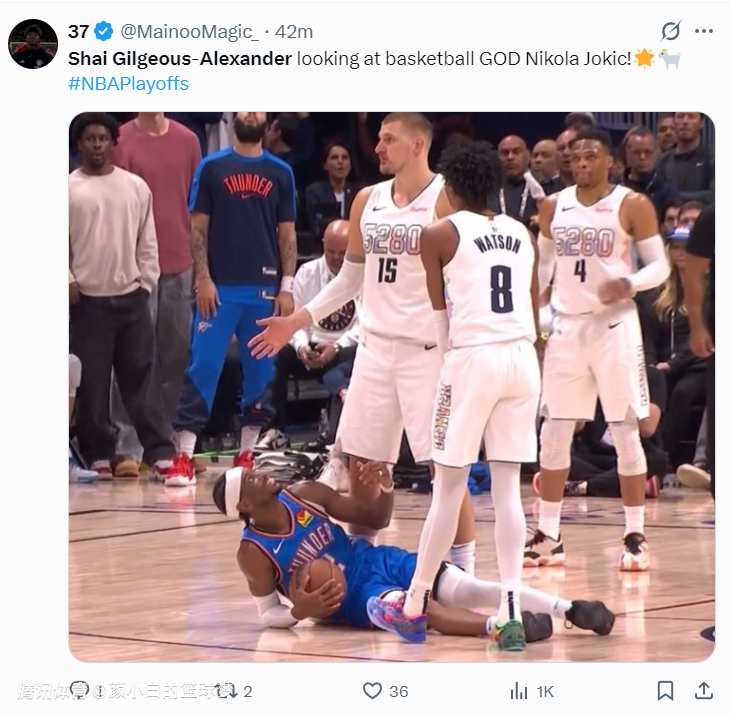Click the reply speech bubble icon

[x=79, y=690]
